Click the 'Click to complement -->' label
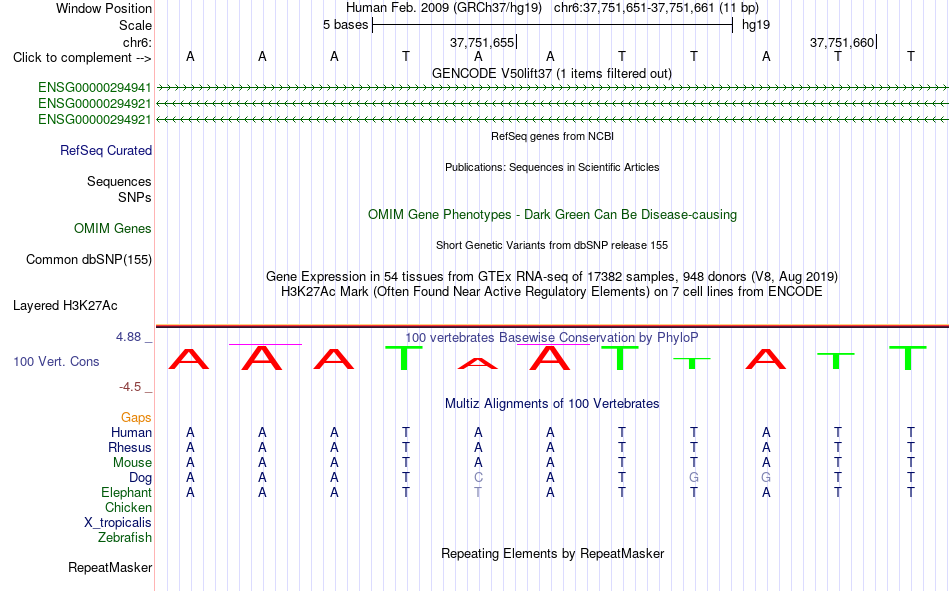950x591 pixels. click(82, 58)
